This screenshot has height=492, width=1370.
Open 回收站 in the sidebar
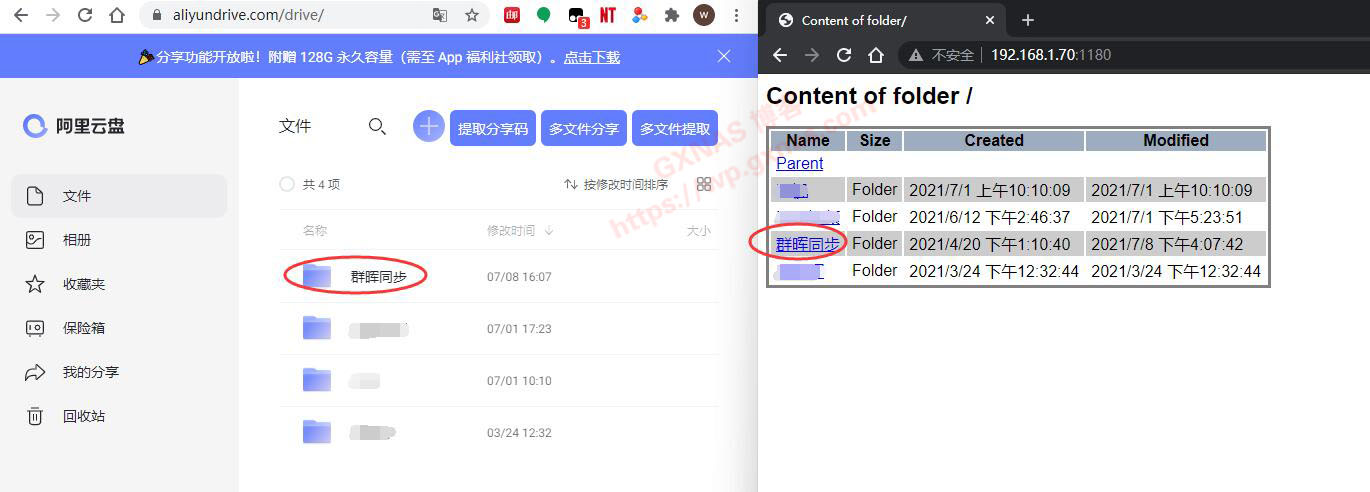pyautogui.click(x=119, y=416)
